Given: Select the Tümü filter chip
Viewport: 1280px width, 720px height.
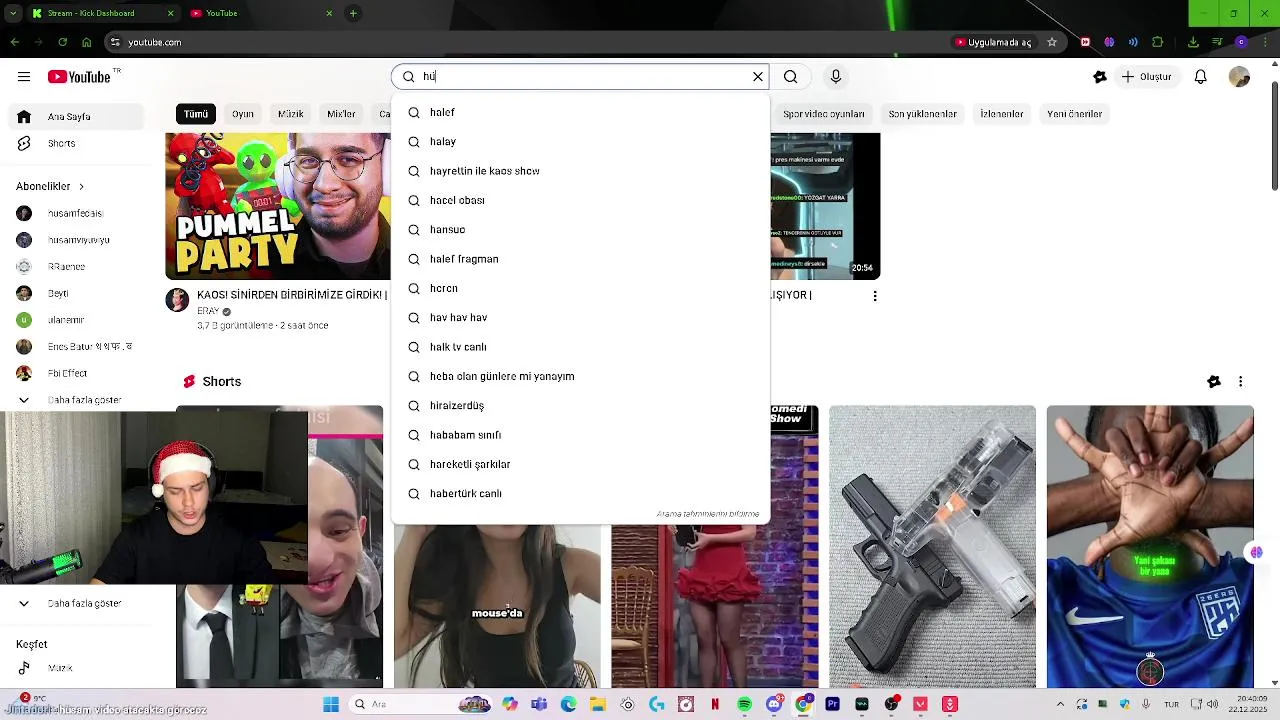Looking at the screenshot, I should pos(196,114).
